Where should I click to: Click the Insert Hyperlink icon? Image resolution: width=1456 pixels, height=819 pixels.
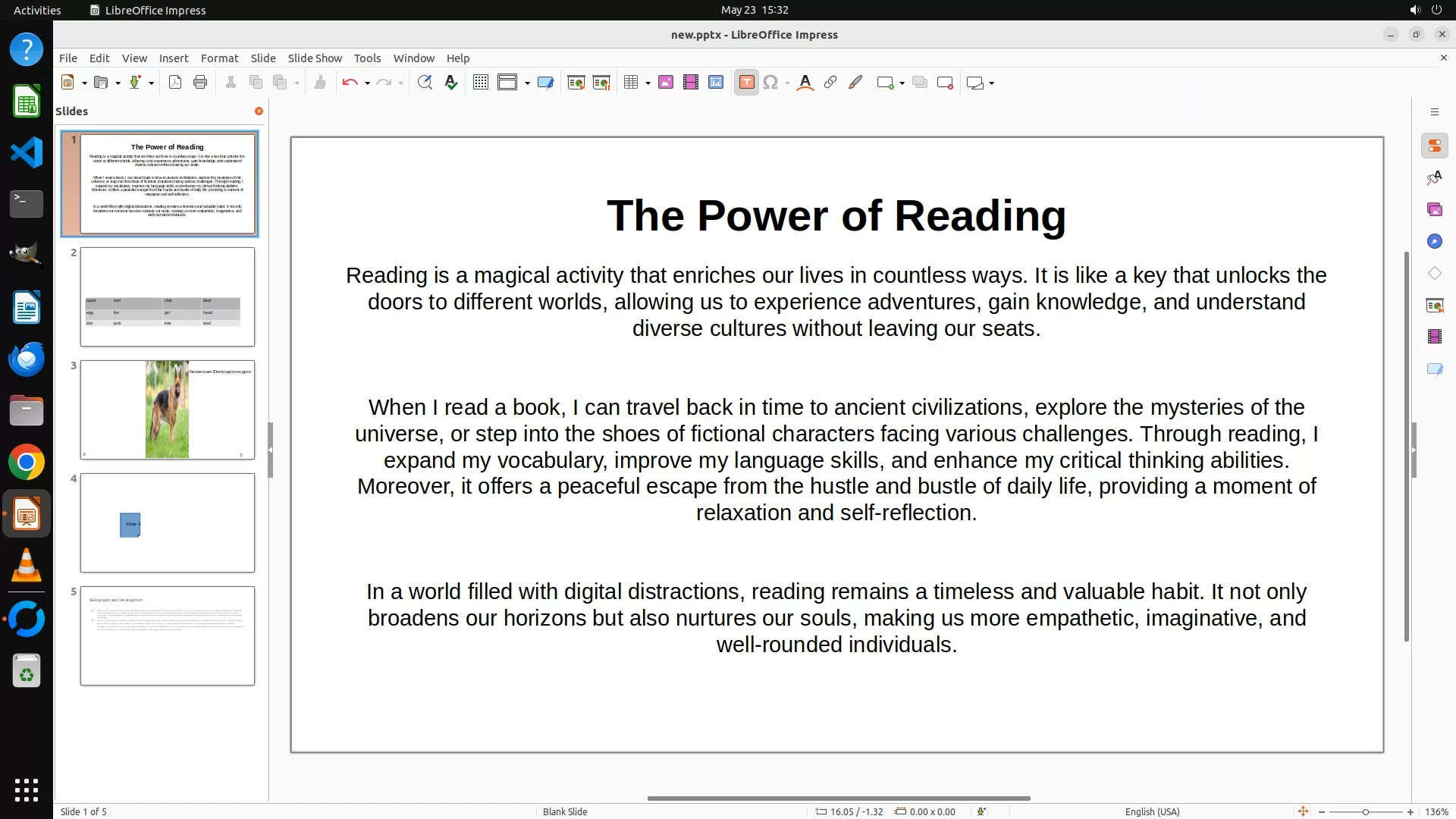point(830,83)
